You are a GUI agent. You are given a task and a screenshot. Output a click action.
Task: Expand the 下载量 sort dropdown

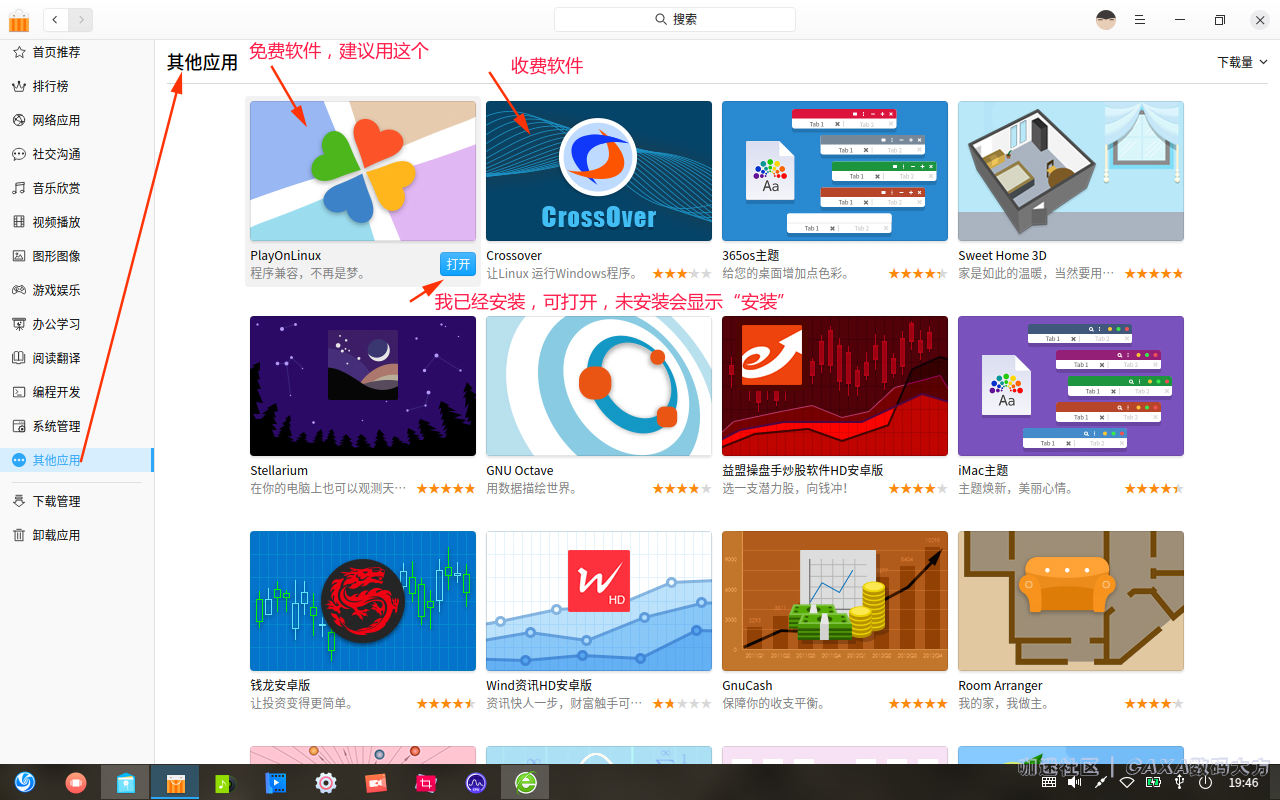(x=1242, y=62)
